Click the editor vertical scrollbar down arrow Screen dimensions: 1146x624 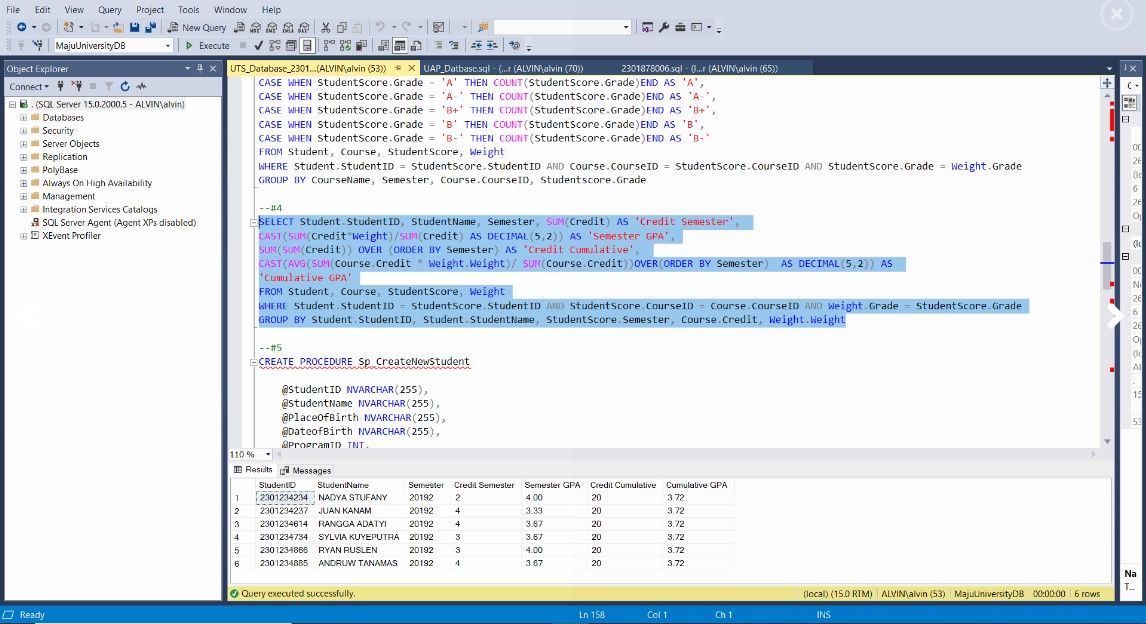click(1107, 441)
